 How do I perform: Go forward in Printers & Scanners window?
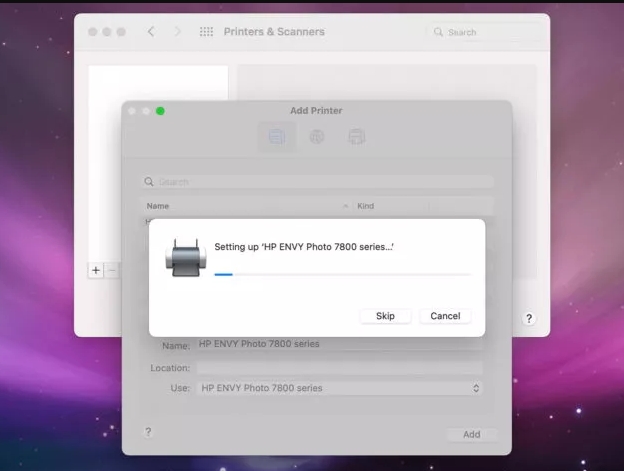177,31
